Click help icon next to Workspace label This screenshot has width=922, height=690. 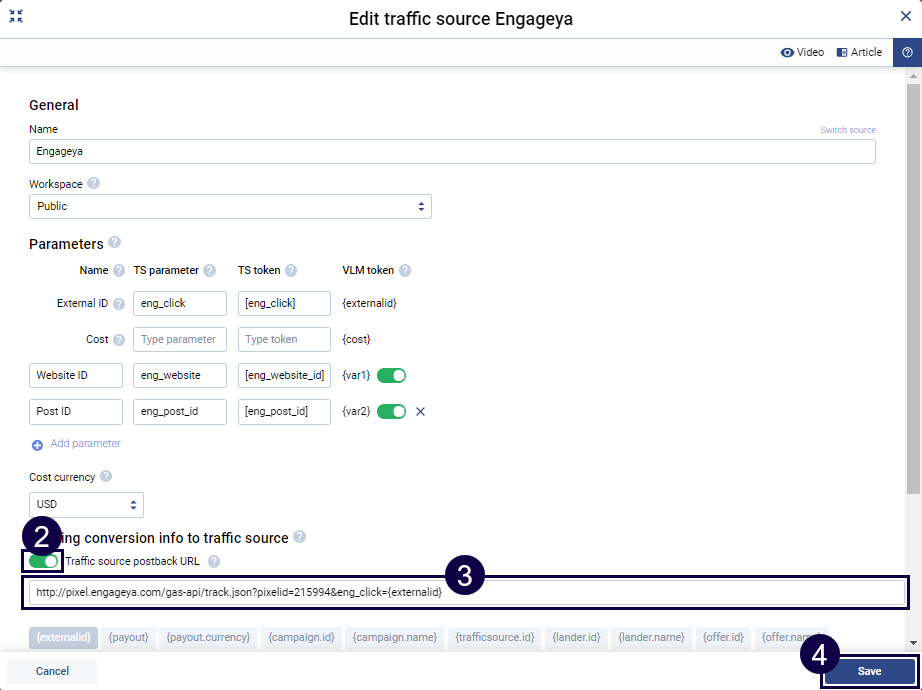pyautogui.click(x=93, y=184)
